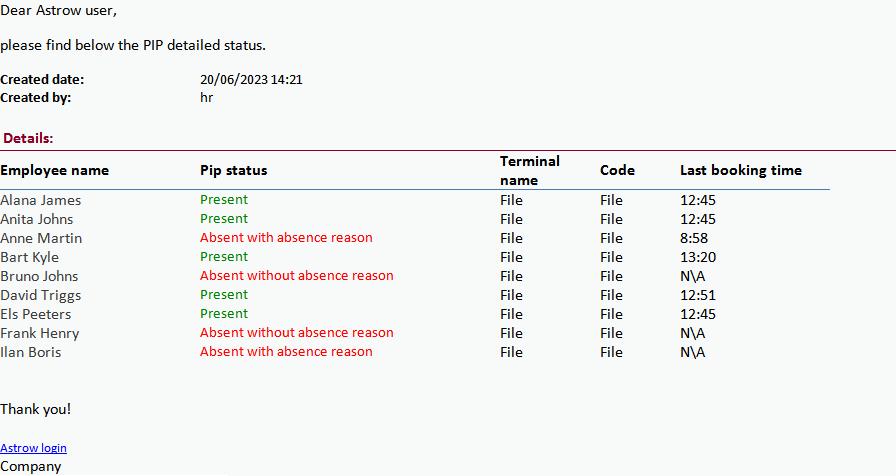
Task: Click Anne Martin's absent status text
Action: pyautogui.click(x=286, y=238)
